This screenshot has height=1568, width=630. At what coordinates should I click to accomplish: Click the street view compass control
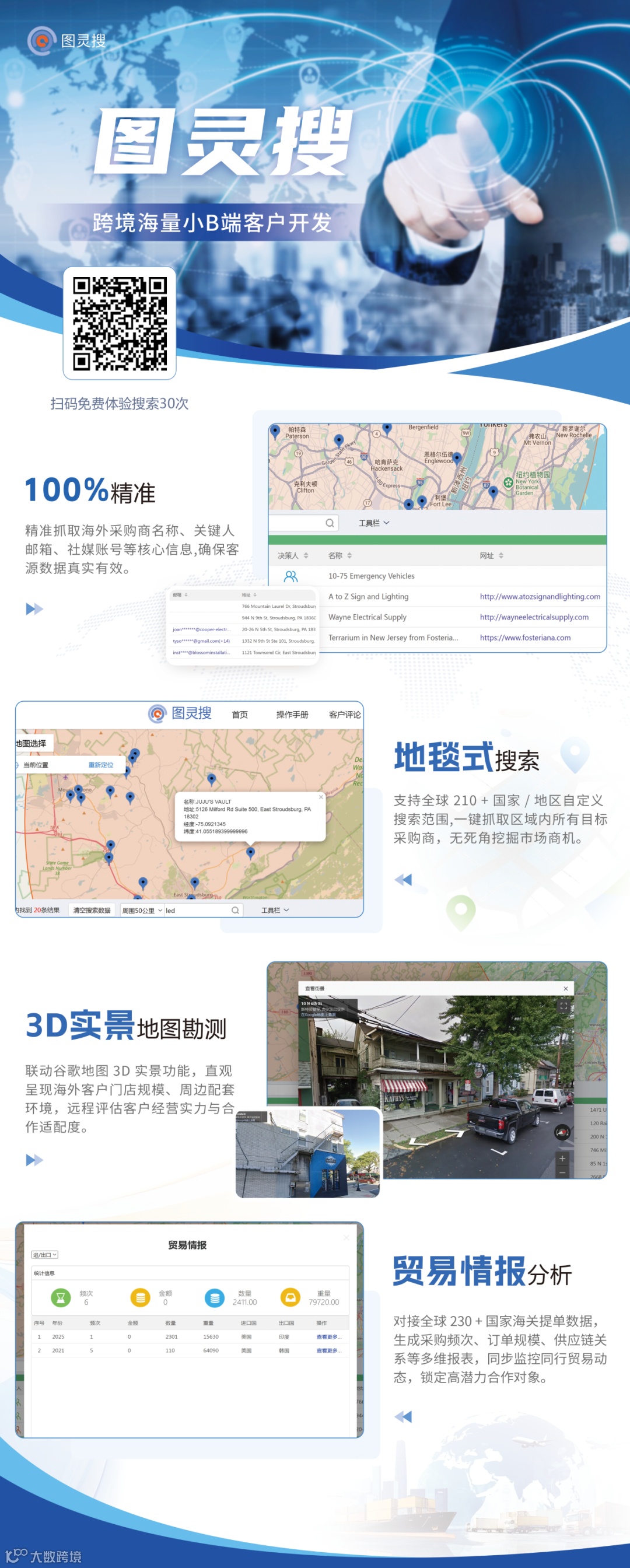tap(562, 1132)
